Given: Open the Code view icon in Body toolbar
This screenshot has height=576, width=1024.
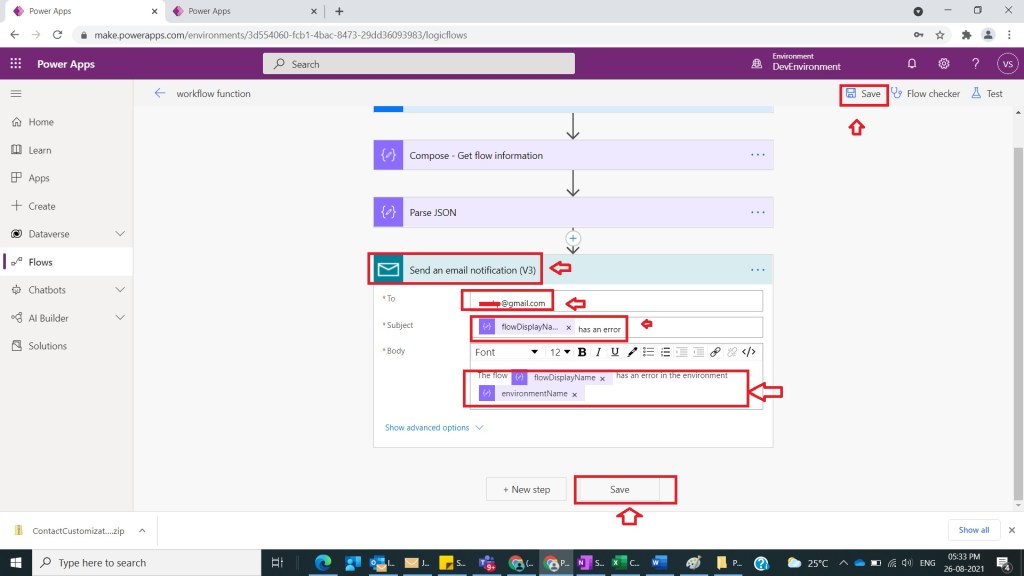Looking at the screenshot, I should pyautogui.click(x=748, y=352).
